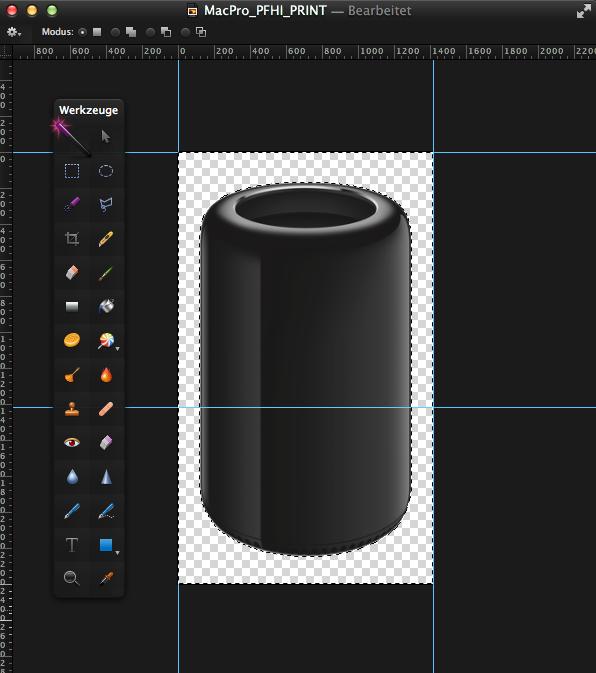Activate the yellow Pencil tool

click(106, 238)
